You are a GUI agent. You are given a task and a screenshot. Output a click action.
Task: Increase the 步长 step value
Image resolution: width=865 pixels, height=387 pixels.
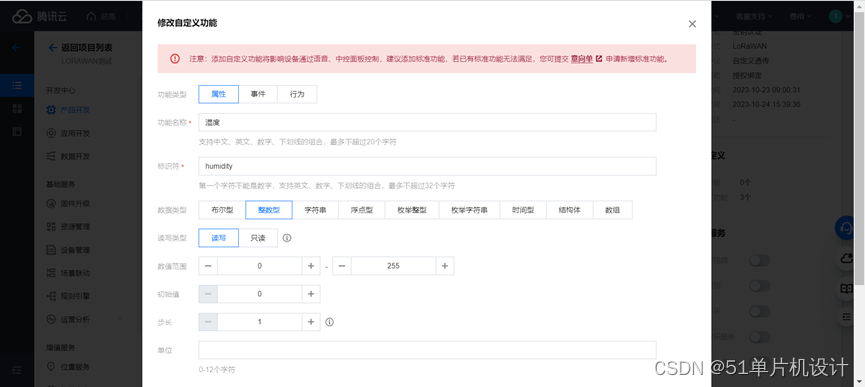tap(311, 322)
